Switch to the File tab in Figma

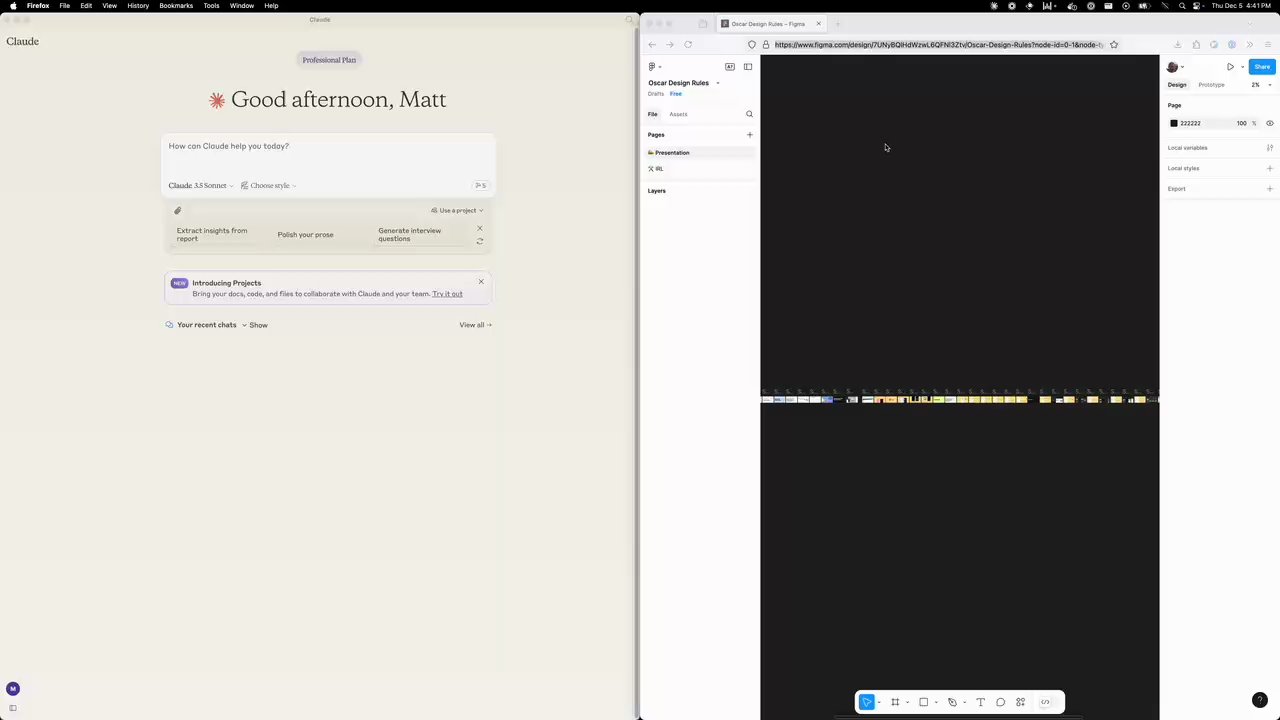pyautogui.click(x=653, y=114)
